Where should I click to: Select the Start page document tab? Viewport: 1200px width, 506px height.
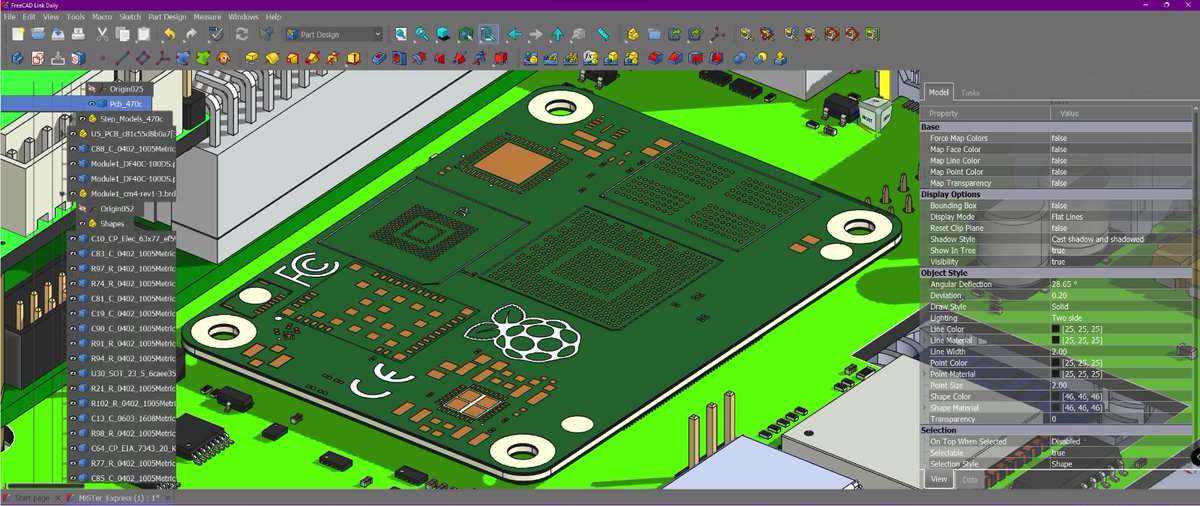[x=33, y=497]
